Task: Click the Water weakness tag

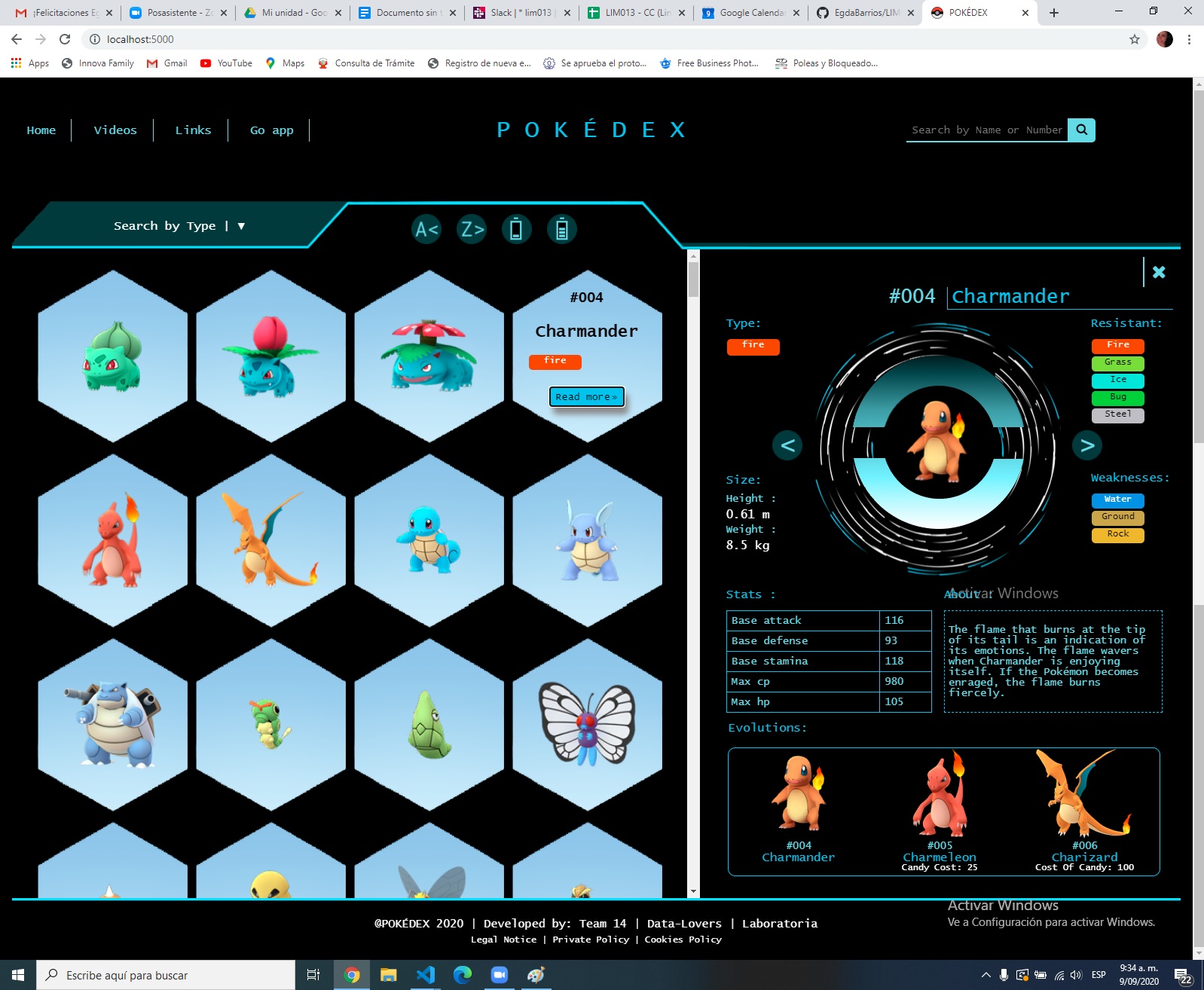Action: coord(1117,500)
